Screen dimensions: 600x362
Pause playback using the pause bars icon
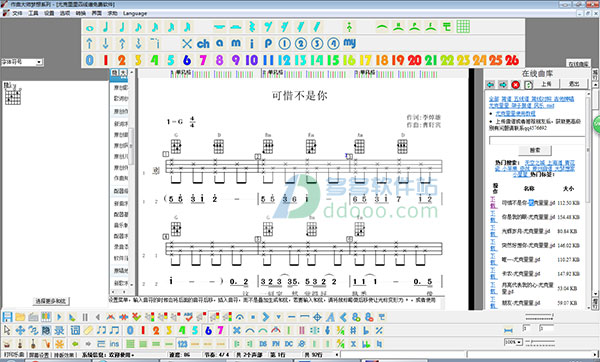(85, 317)
